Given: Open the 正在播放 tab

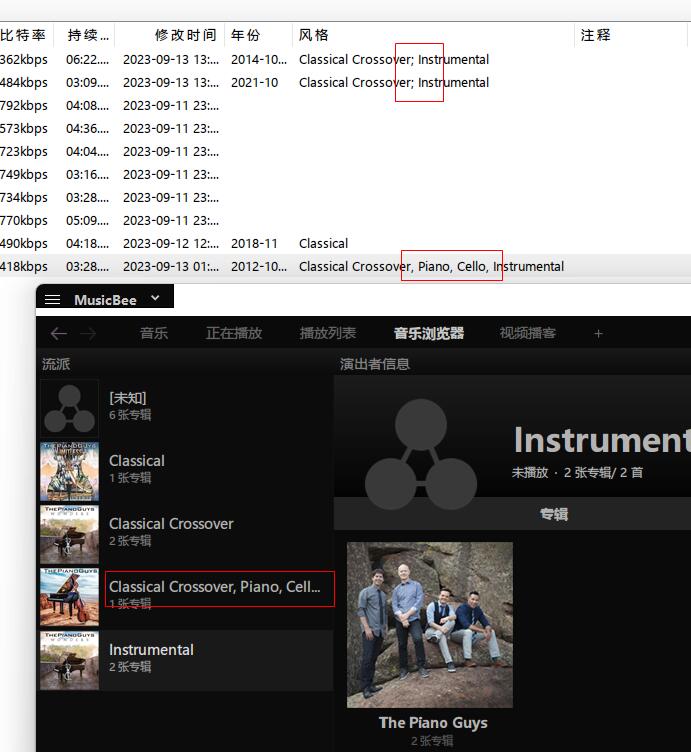Looking at the screenshot, I should (234, 334).
